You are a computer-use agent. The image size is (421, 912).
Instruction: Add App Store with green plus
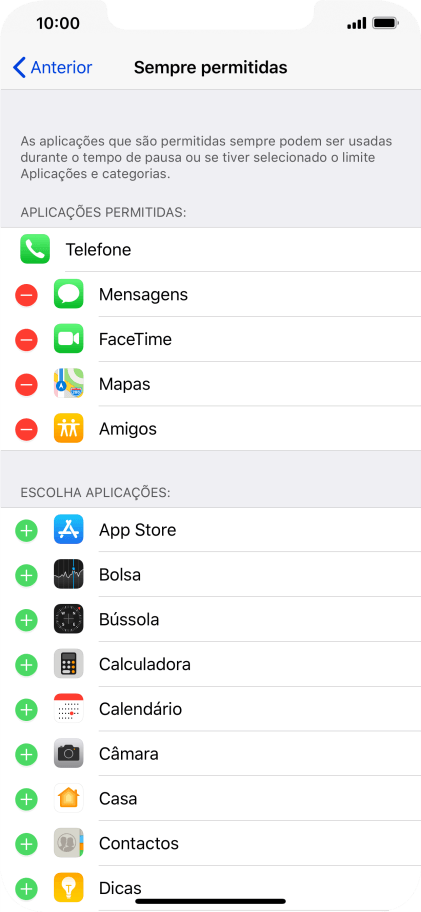(x=26, y=530)
